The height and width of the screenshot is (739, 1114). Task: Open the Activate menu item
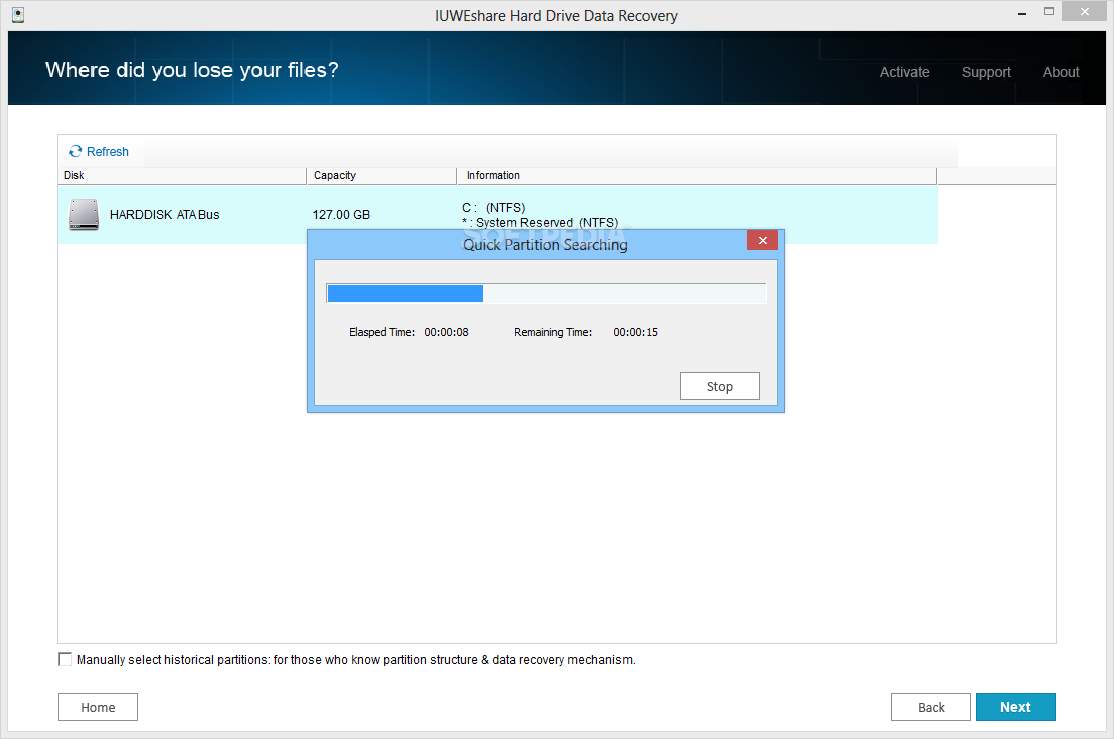(x=904, y=72)
